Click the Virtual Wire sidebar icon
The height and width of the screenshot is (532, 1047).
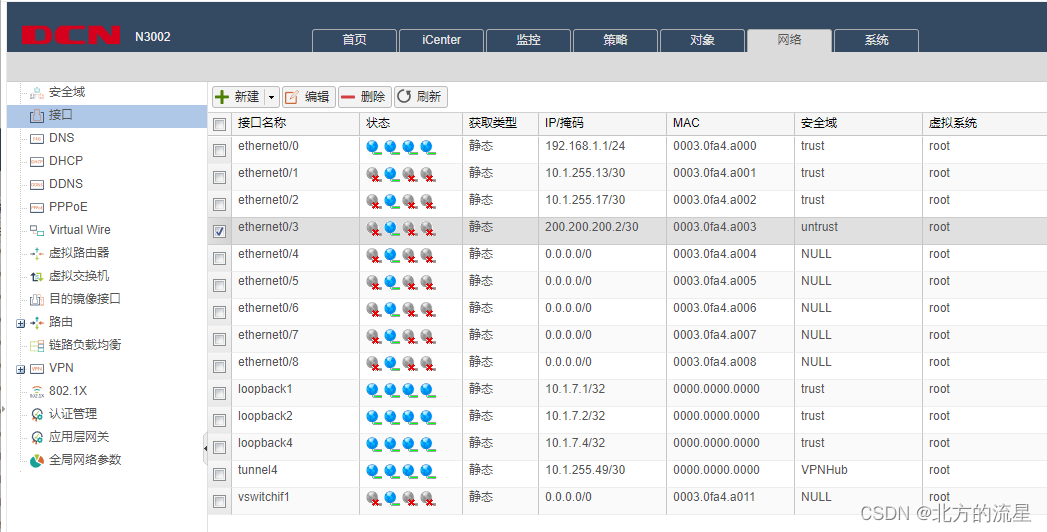click(37, 230)
